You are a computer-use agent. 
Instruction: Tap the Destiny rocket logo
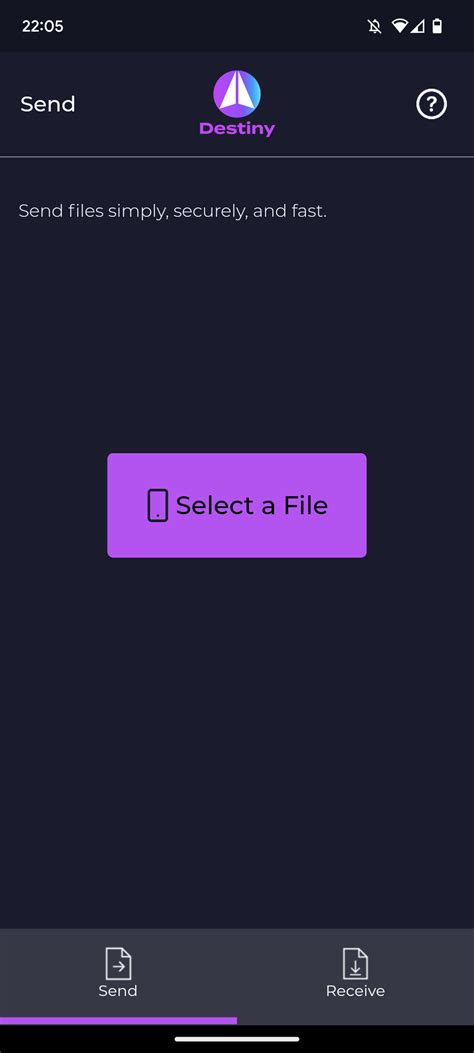pyautogui.click(x=237, y=94)
